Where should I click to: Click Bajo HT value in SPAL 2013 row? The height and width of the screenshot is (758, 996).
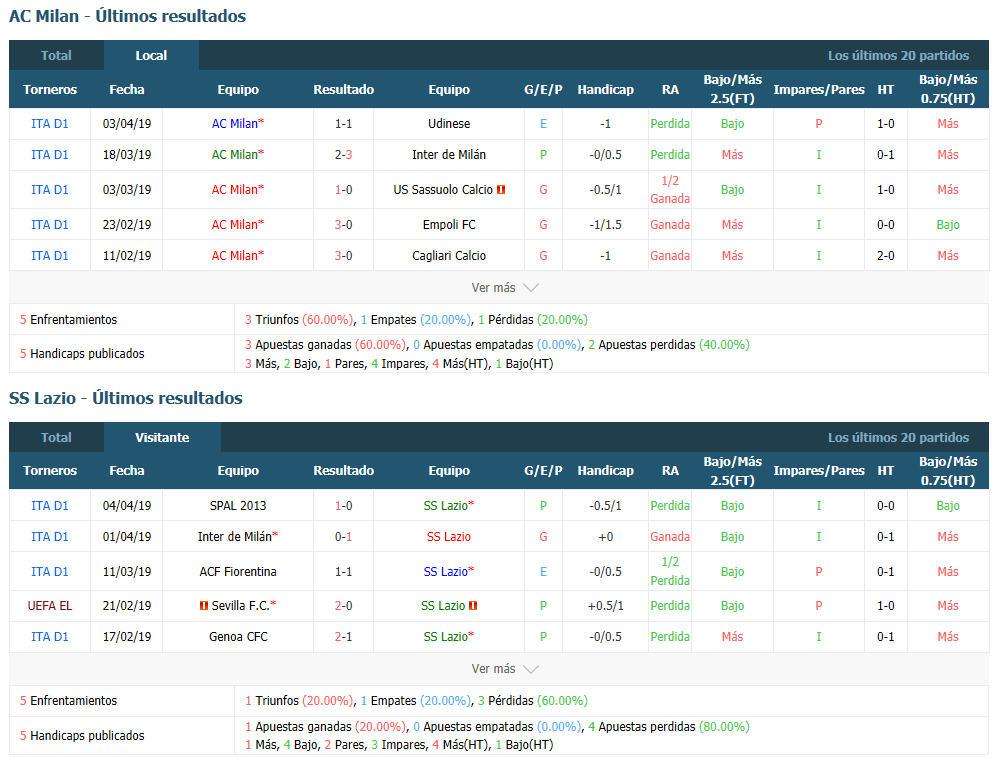[948, 506]
